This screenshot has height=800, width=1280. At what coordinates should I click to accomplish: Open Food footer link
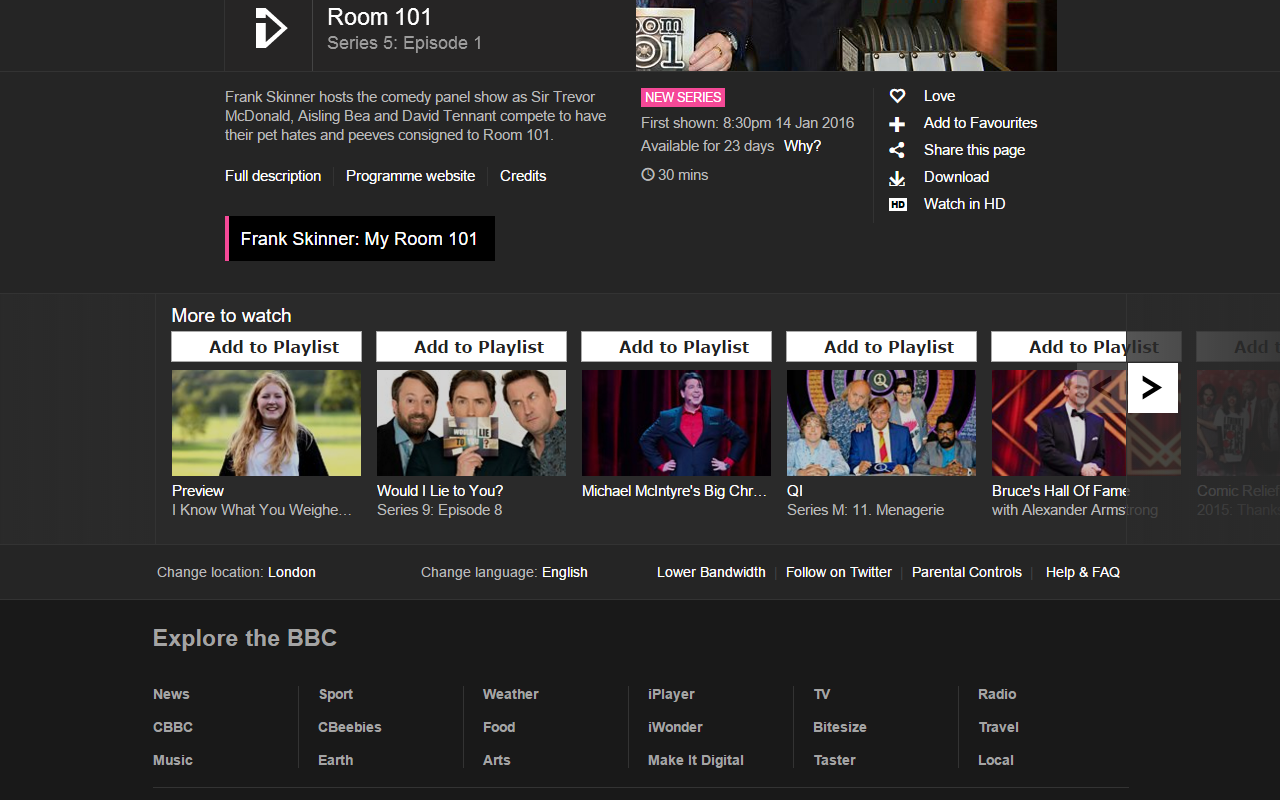pyautogui.click(x=499, y=727)
